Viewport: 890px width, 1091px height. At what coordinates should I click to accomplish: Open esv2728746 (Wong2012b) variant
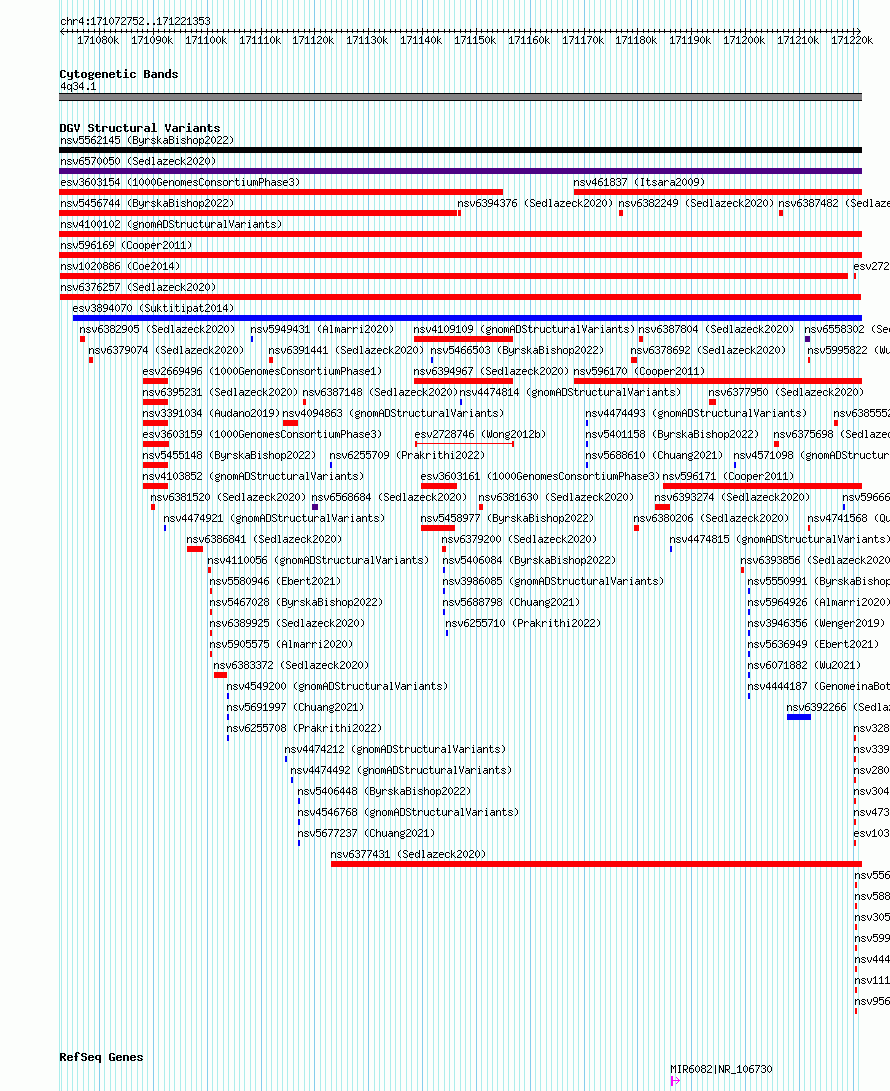click(480, 433)
